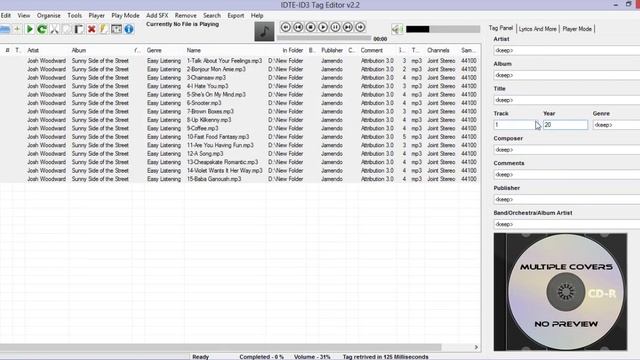
Task: Click the paste clipboard toolbar icon
Action: coord(79,29)
